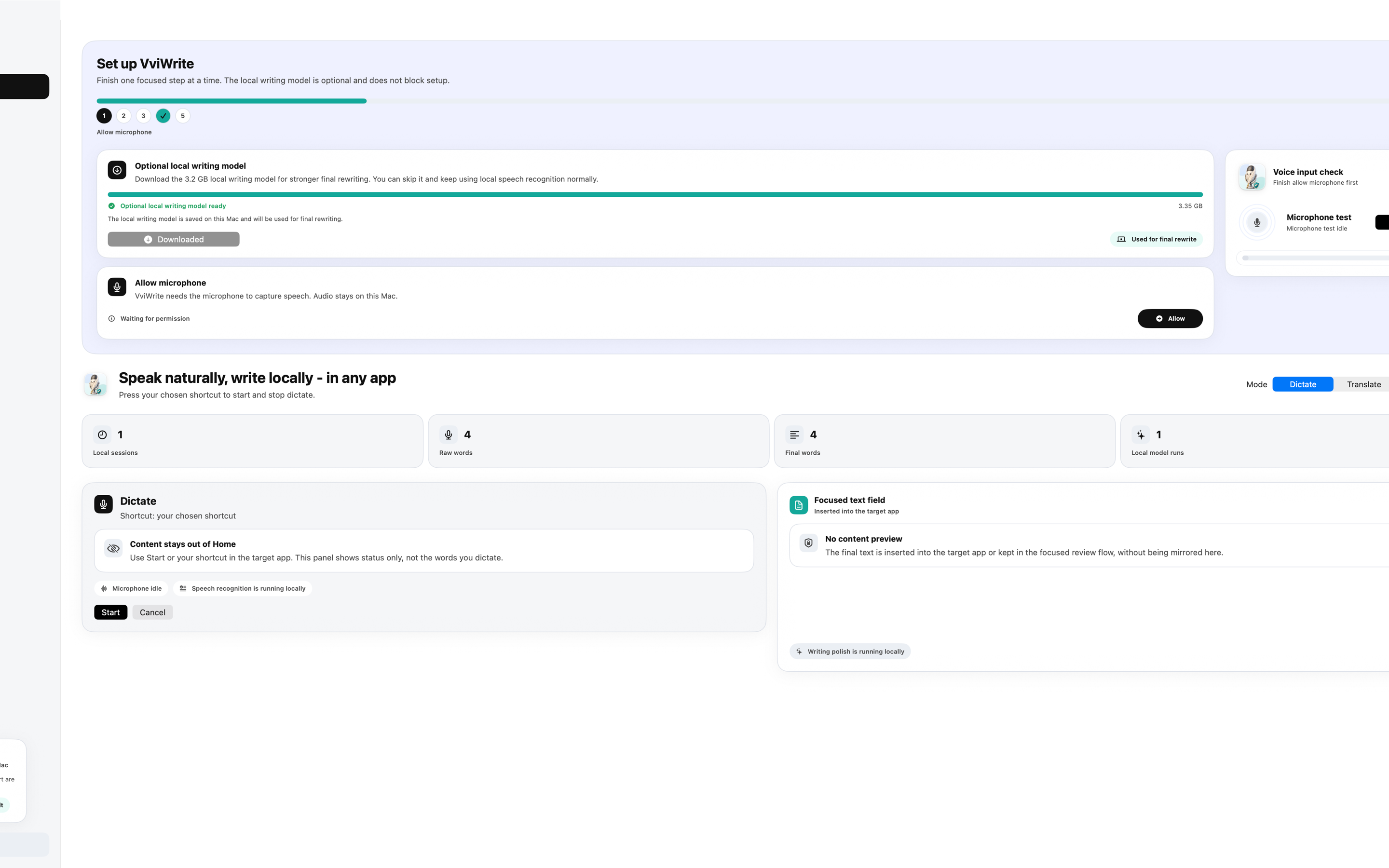This screenshot has width=1389, height=868.
Task: Click the VviWrite avatar logo beside Speak naturally
Action: [x=95, y=385]
